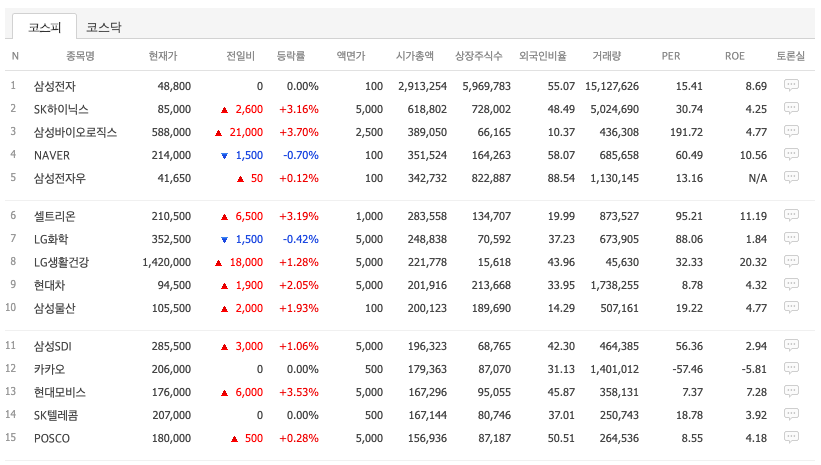Screen dimensions: 821x465
Task: Select 카카오 PER value -57.46
Action: (x=687, y=369)
